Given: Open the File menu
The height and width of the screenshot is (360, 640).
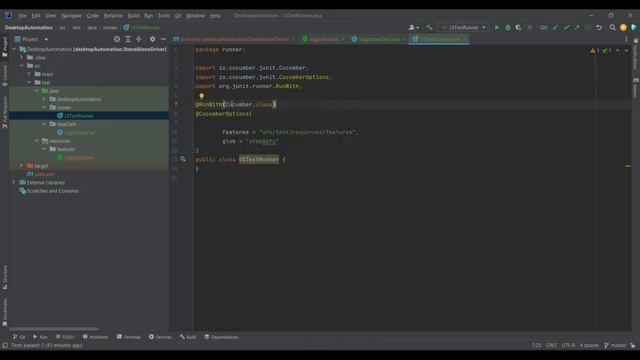Looking at the screenshot, I should [22, 16].
